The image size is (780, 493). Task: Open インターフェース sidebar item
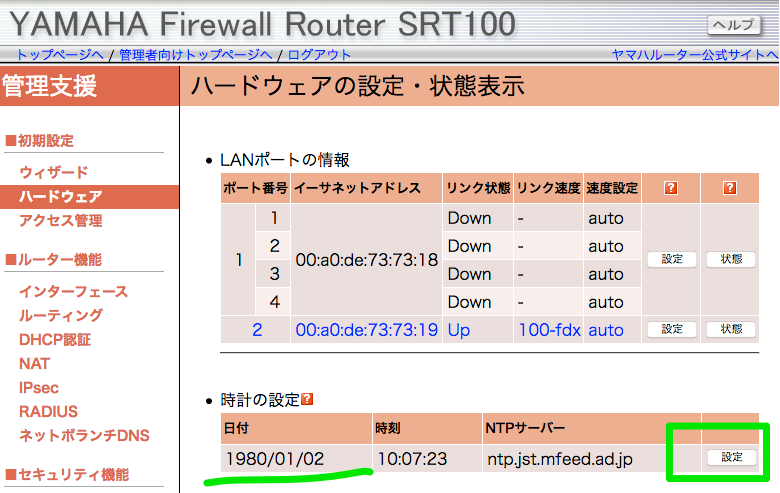click(x=74, y=292)
